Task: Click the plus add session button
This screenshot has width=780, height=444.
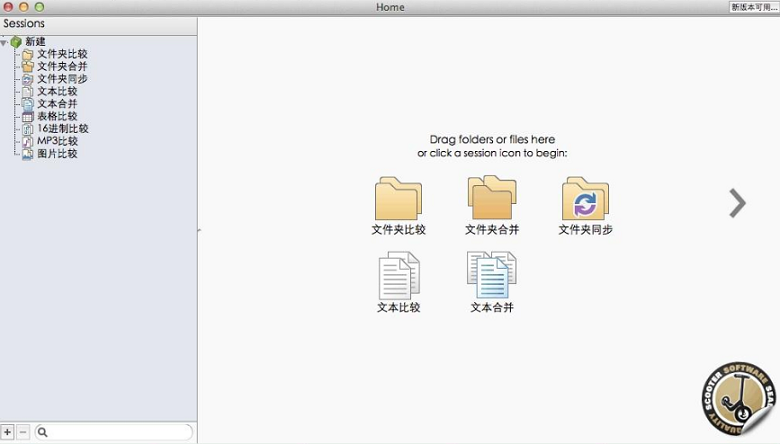Action: (x=7, y=432)
